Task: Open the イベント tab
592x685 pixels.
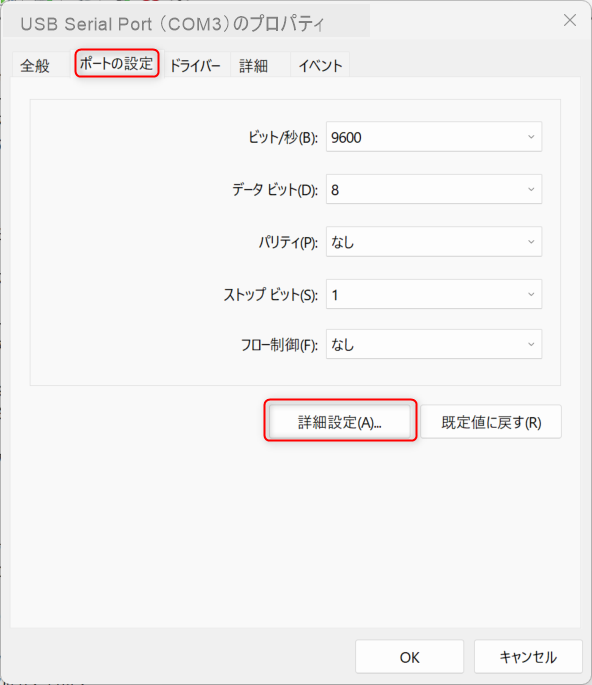Action: [x=320, y=66]
